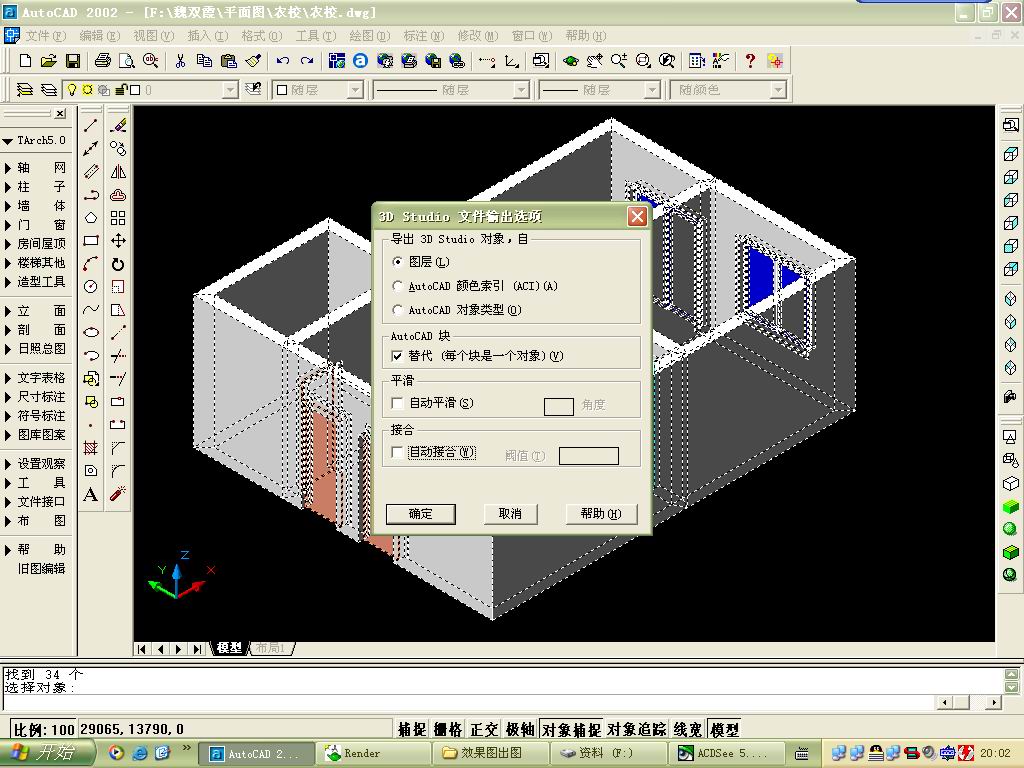
Task: Open the layer name dropdown
Action: 230,89
